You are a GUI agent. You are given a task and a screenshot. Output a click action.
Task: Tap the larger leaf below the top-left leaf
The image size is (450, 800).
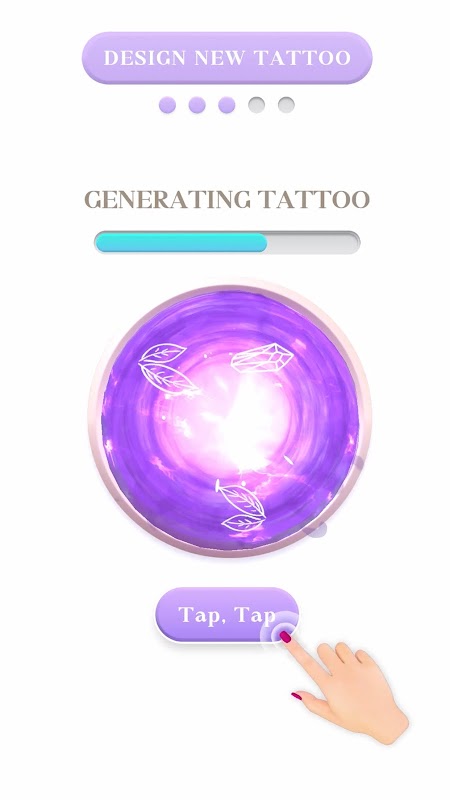[169, 379]
